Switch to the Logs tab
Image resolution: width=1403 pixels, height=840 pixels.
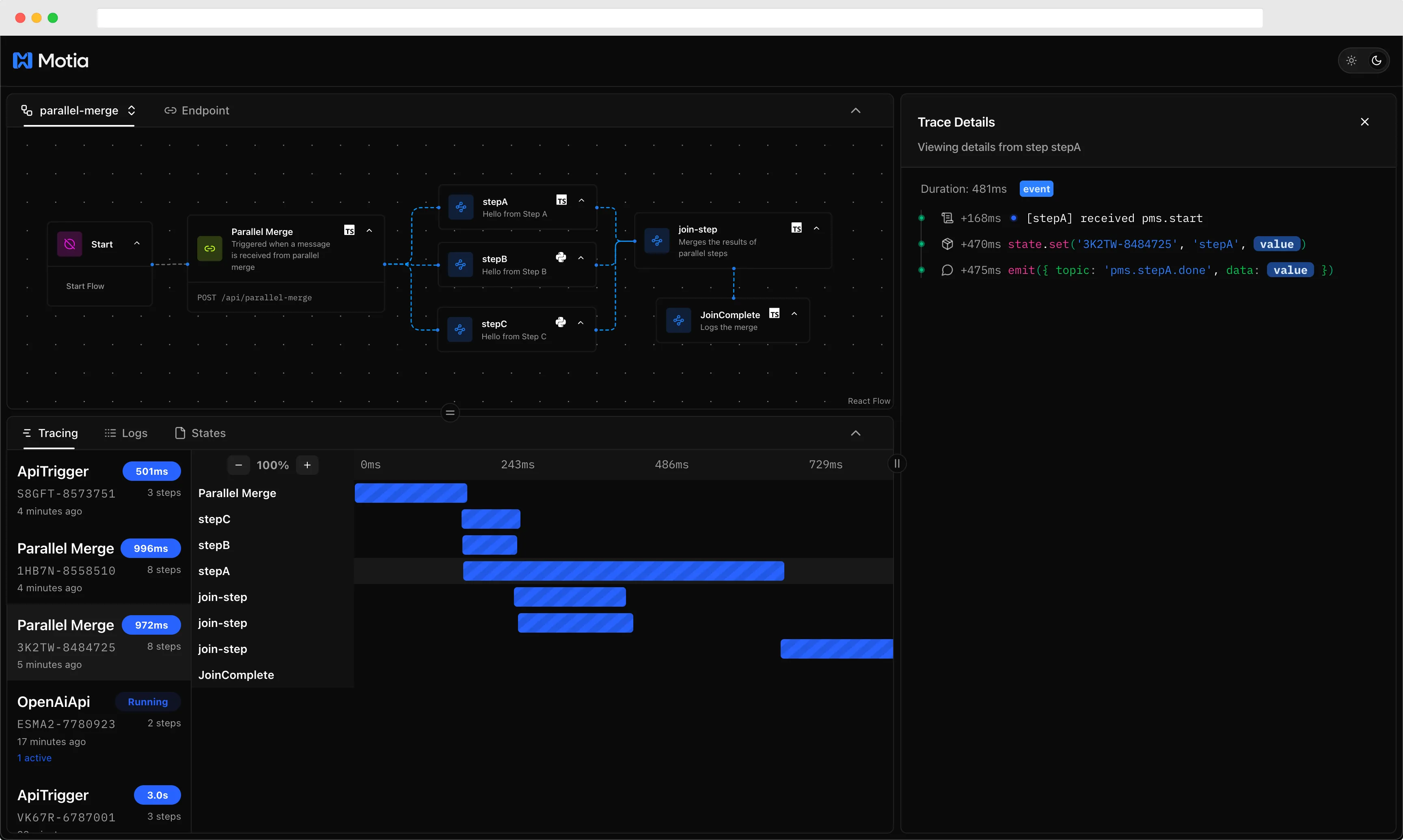pyautogui.click(x=126, y=433)
